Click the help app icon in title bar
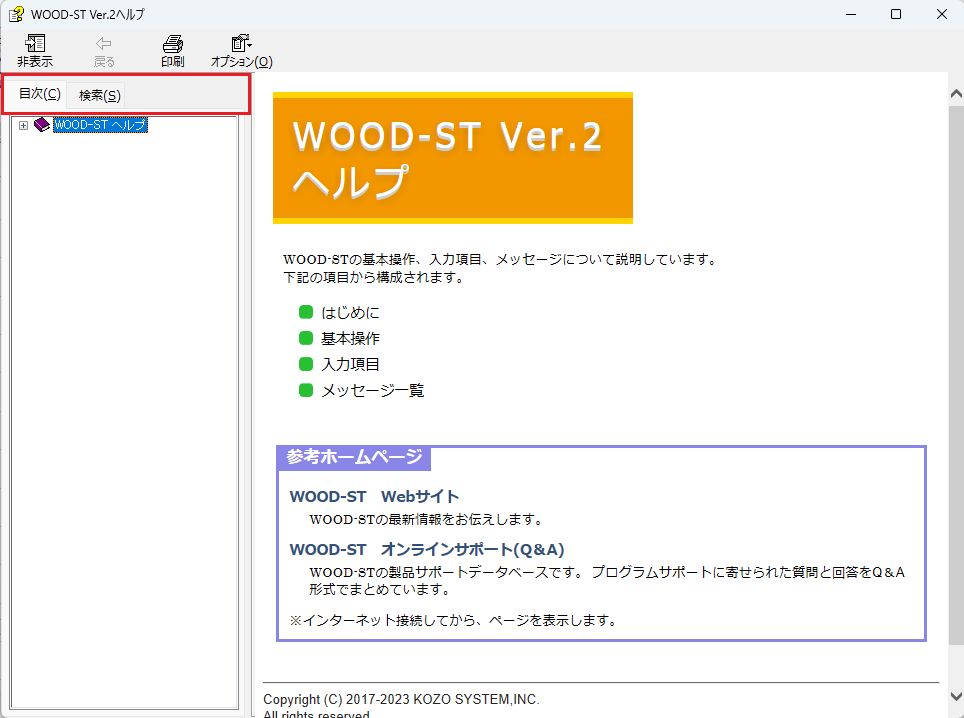 click(16, 14)
